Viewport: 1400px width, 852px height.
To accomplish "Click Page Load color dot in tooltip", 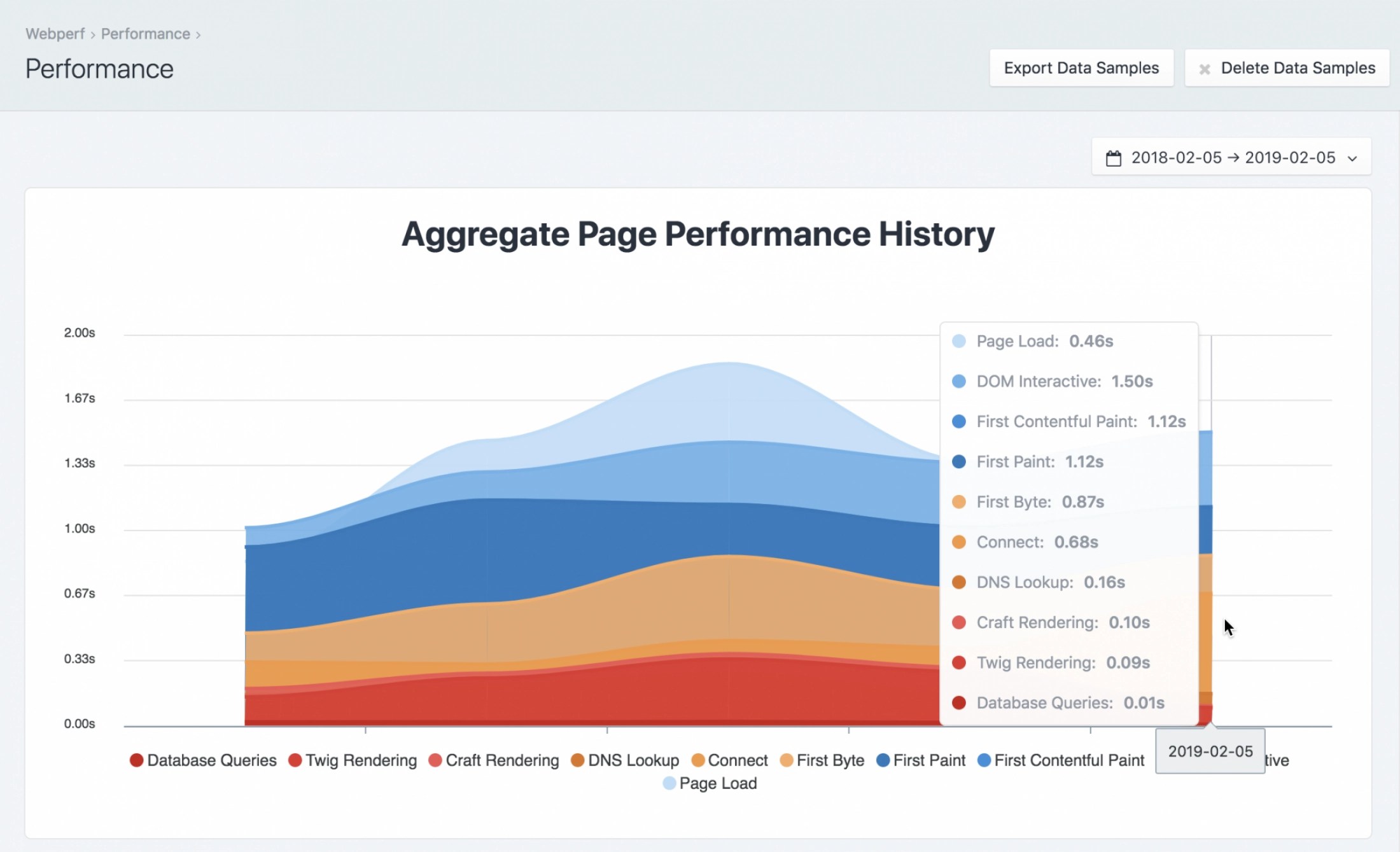I will coord(958,341).
